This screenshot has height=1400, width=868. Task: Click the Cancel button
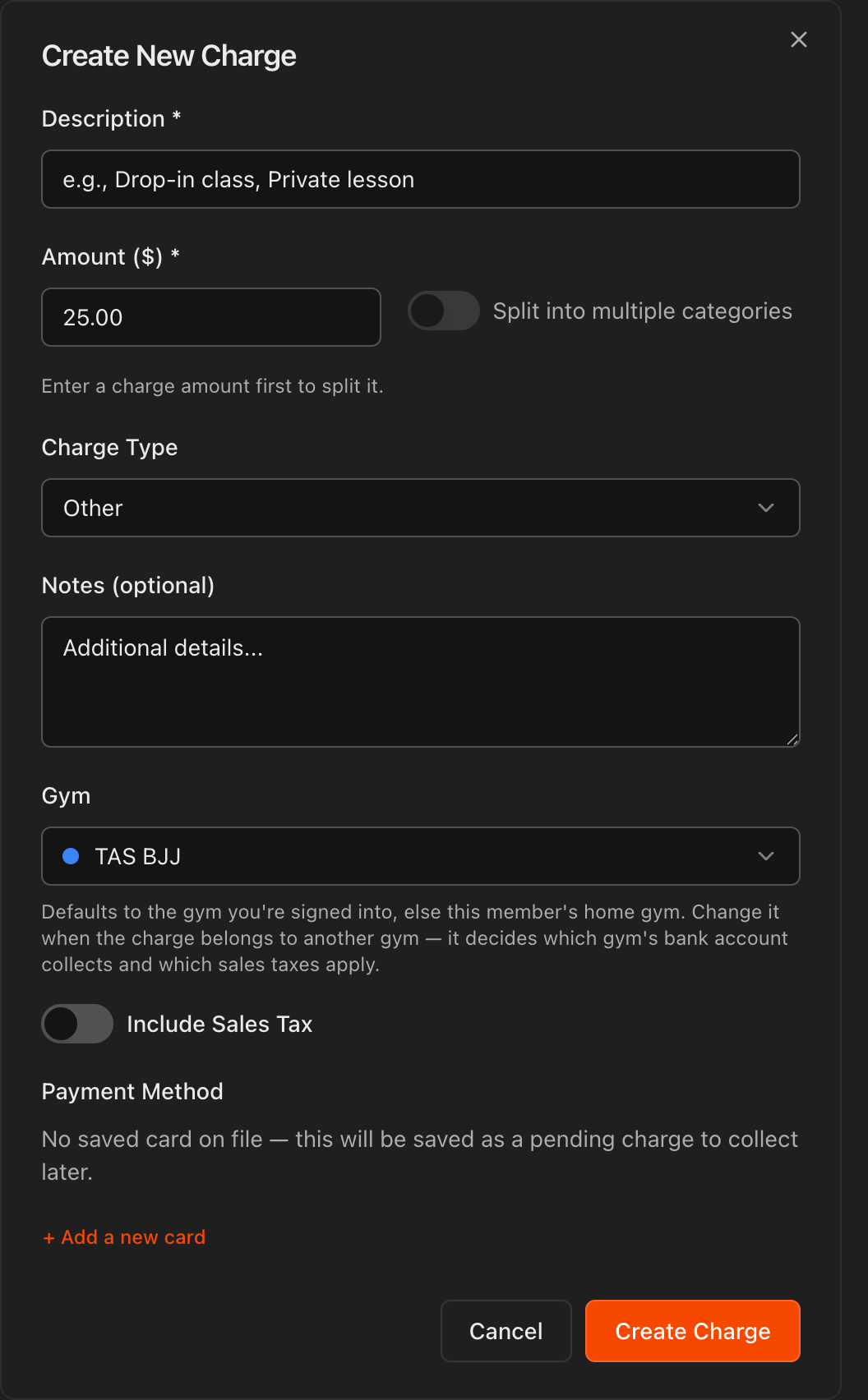pyautogui.click(x=506, y=1331)
